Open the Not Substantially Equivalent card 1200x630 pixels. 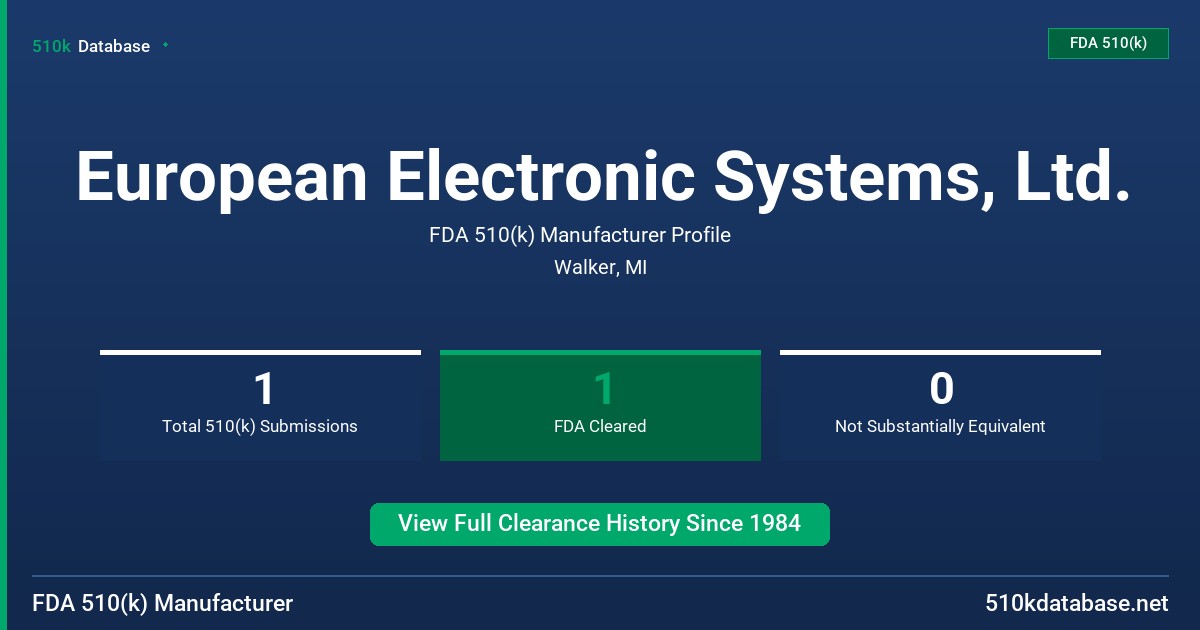pos(940,405)
